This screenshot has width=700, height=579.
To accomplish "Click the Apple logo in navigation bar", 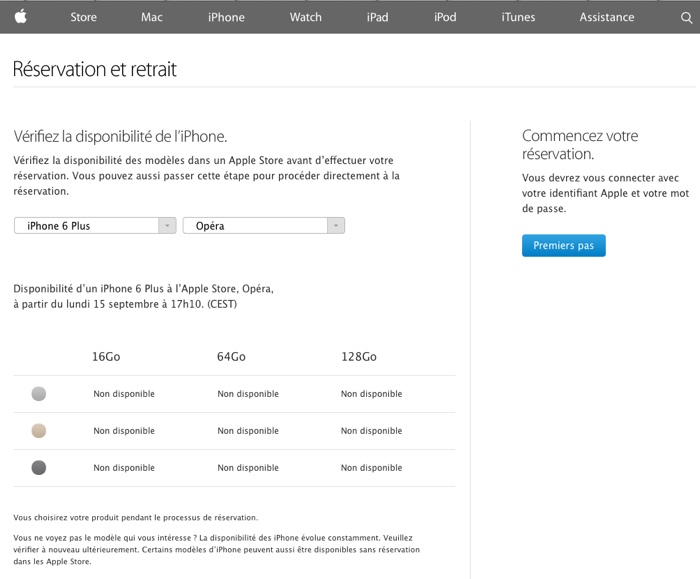I will (x=21, y=17).
